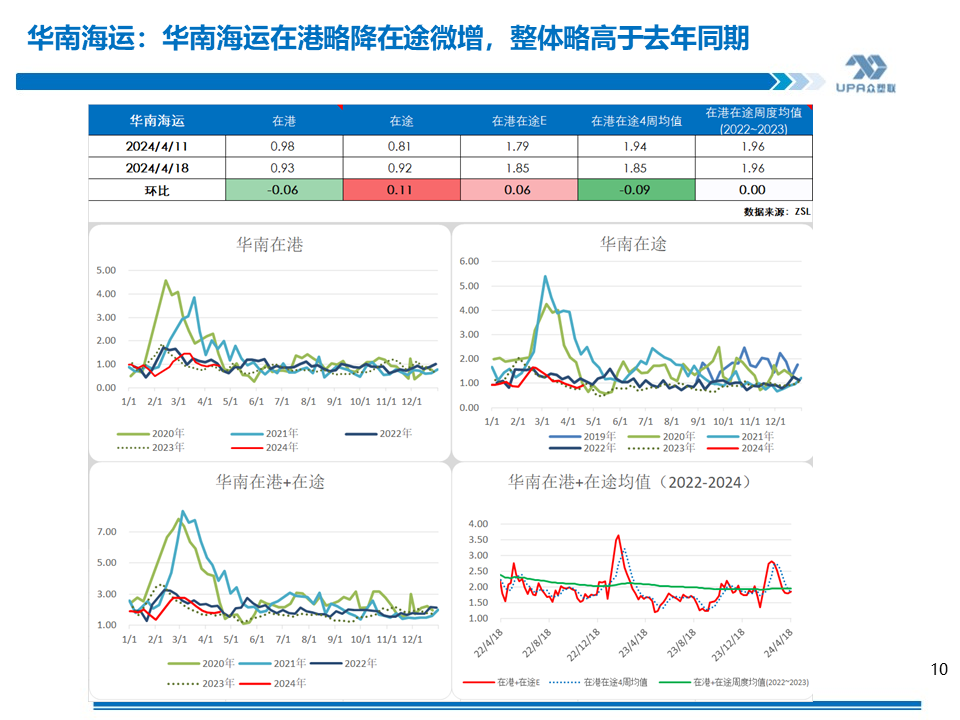The width and height of the screenshot is (960, 720).
Task: Click 2023年 legend in 华南在港 chart
Action: tap(151, 448)
